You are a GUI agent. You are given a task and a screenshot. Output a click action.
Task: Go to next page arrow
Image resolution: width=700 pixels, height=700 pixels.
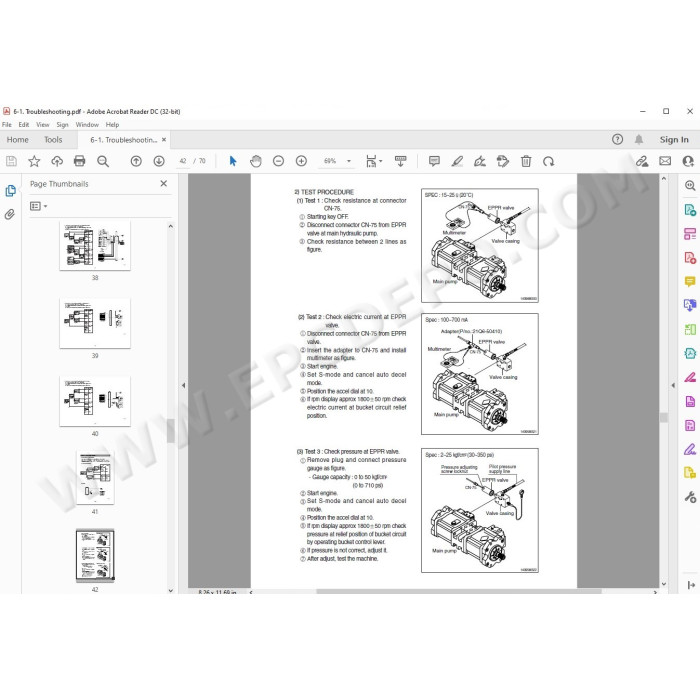pos(159,161)
